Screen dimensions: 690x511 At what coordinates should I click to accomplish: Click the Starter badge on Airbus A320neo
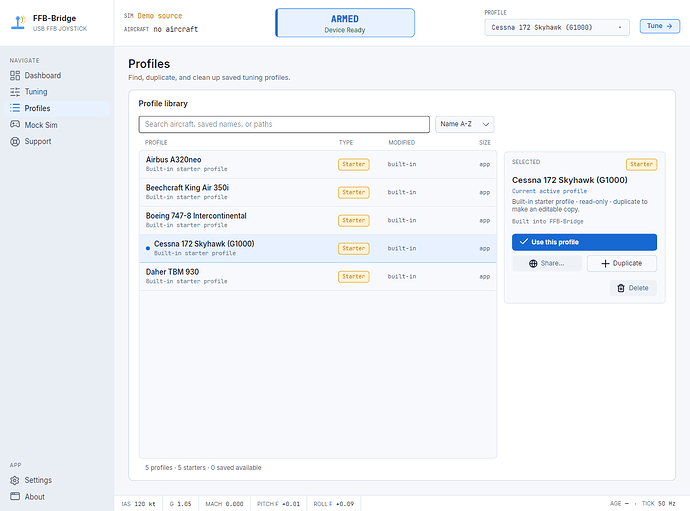(354, 164)
